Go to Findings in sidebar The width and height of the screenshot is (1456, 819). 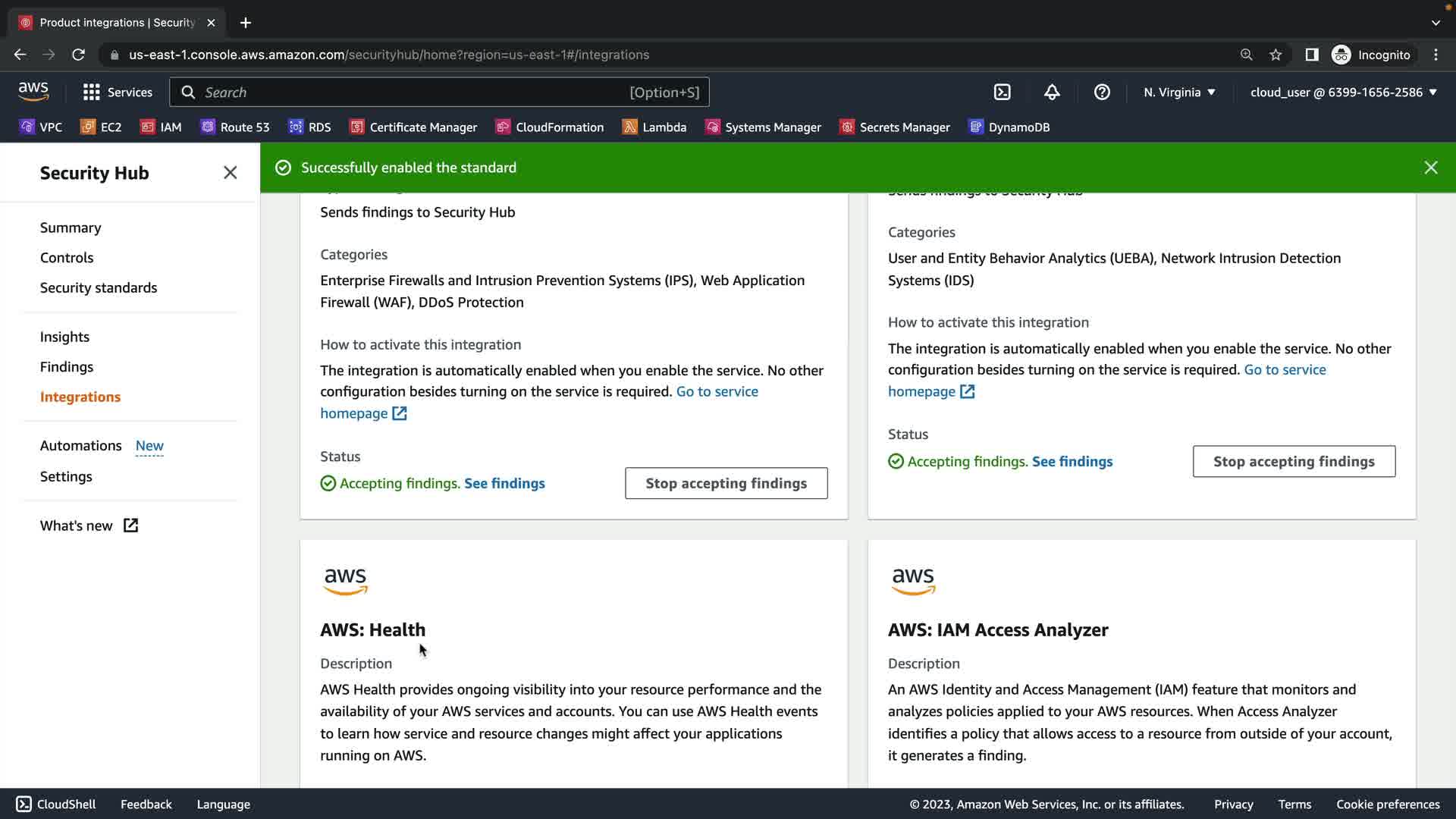(x=67, y=367)
